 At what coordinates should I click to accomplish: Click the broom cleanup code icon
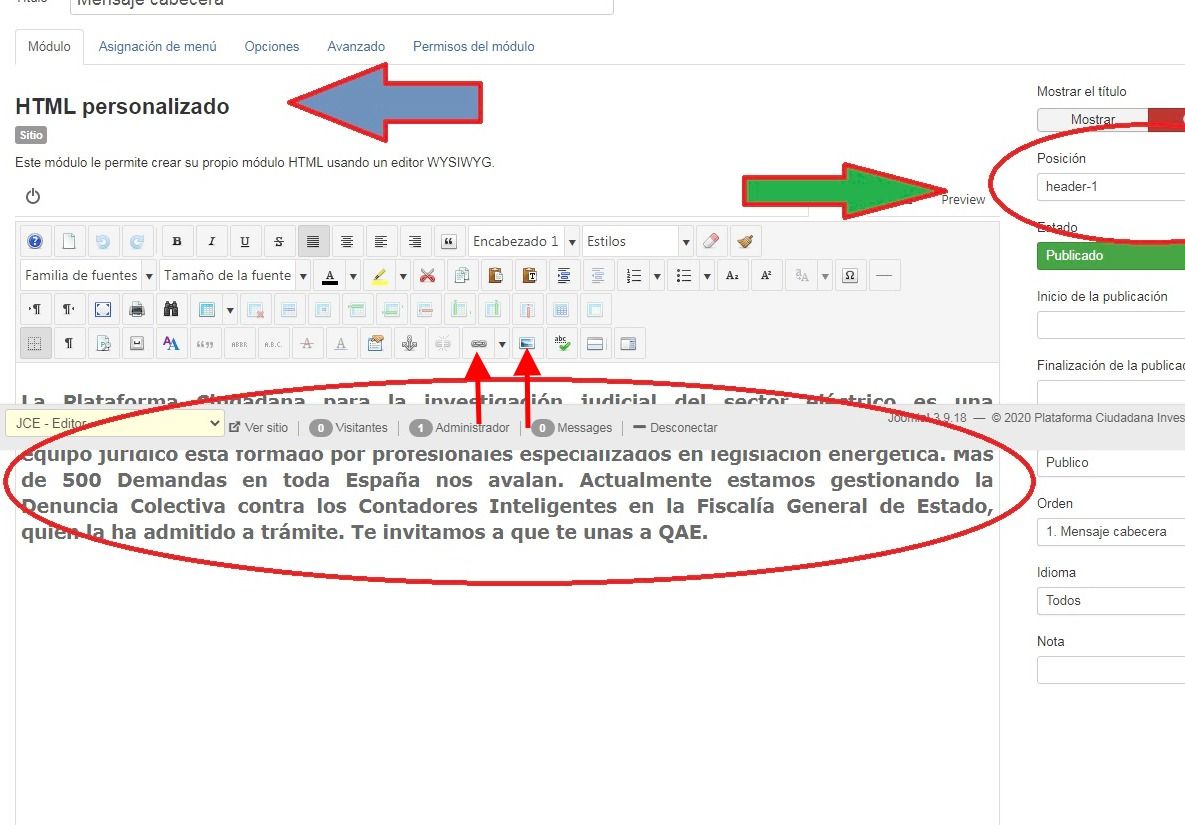[x=745, y=242]
